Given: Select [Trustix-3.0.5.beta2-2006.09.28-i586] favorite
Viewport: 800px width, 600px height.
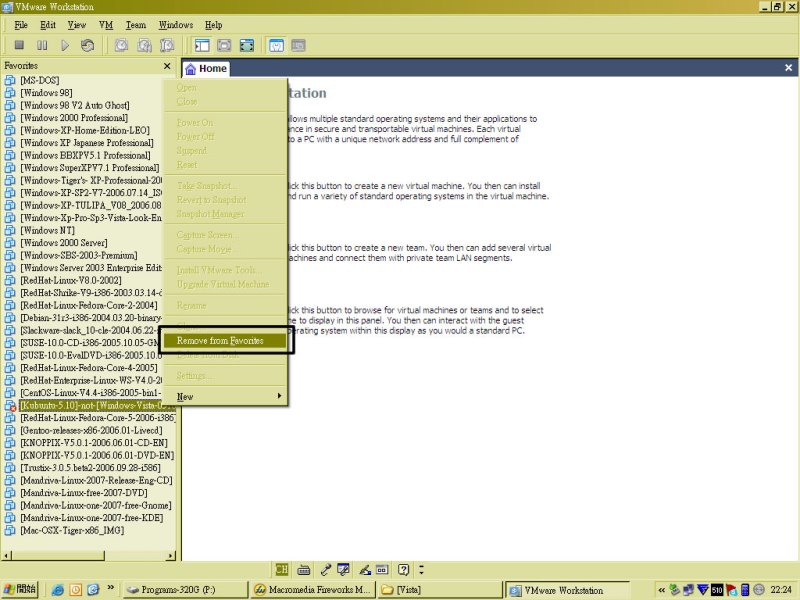Looking at the screenshot, I should pyautogui.click(x=90, y=467).
